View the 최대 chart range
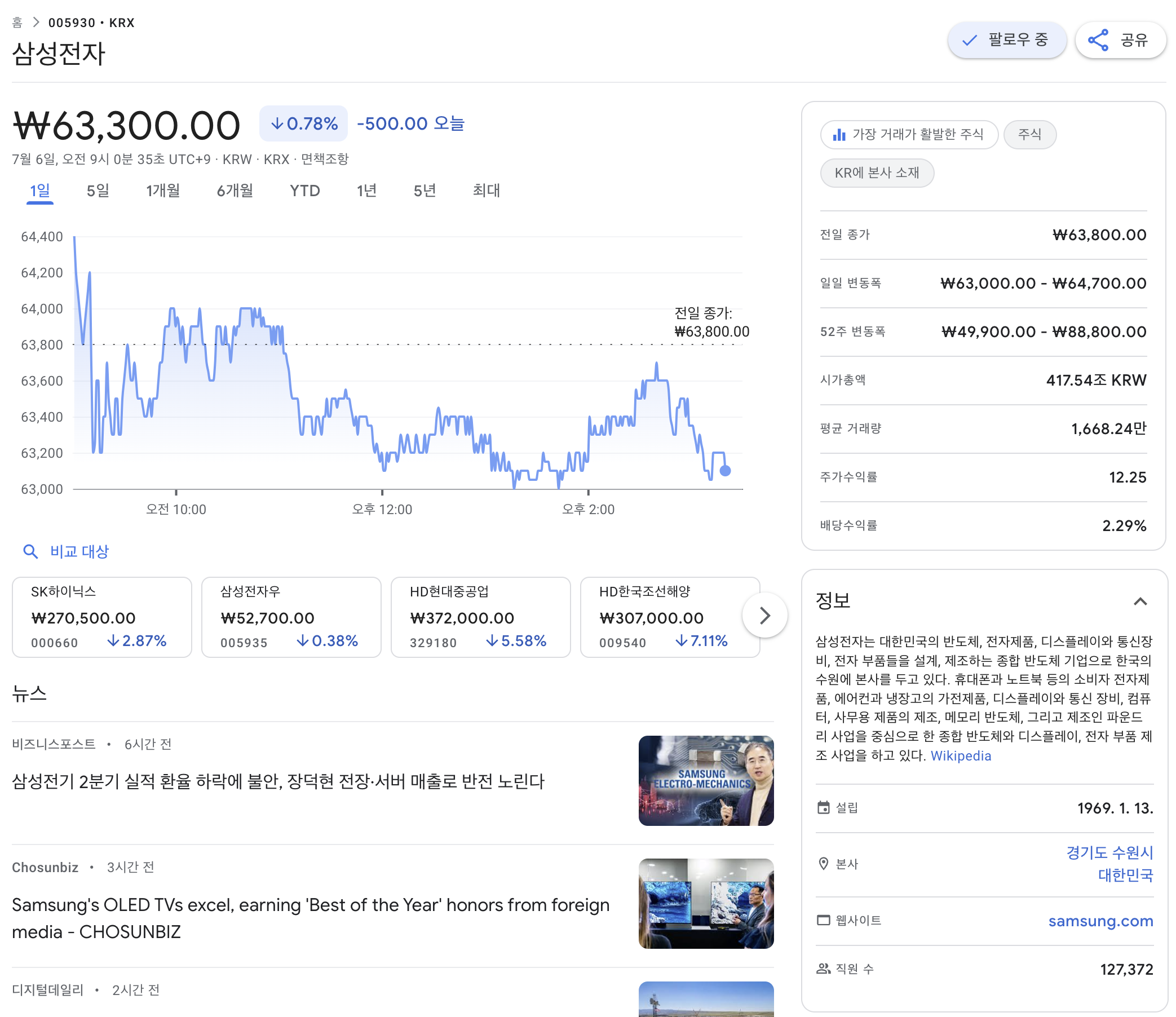Viewport: 1176px width, 1017px height. (485, 191)
